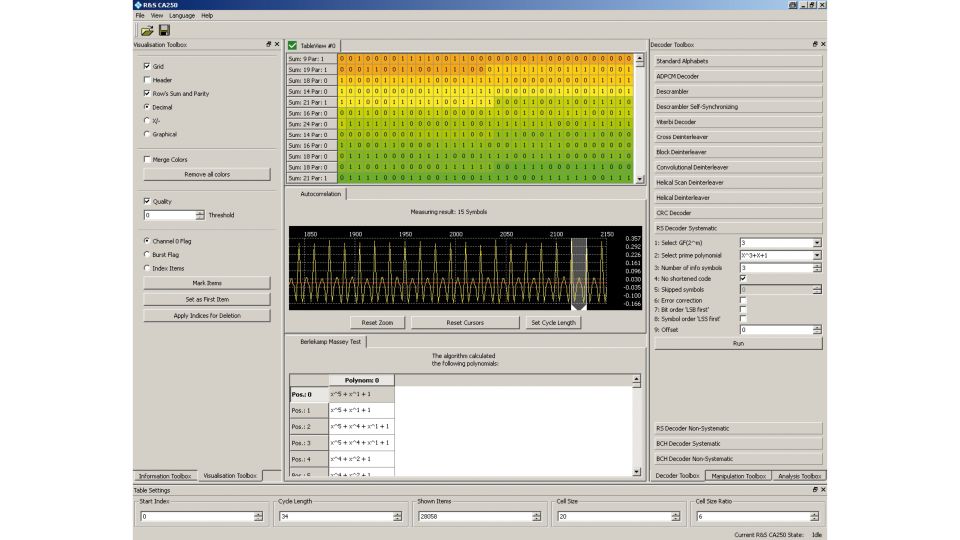The width and height of the screenshot is (960, 540).
Task: Expand Descrambler section
Action: pos(738,91)
